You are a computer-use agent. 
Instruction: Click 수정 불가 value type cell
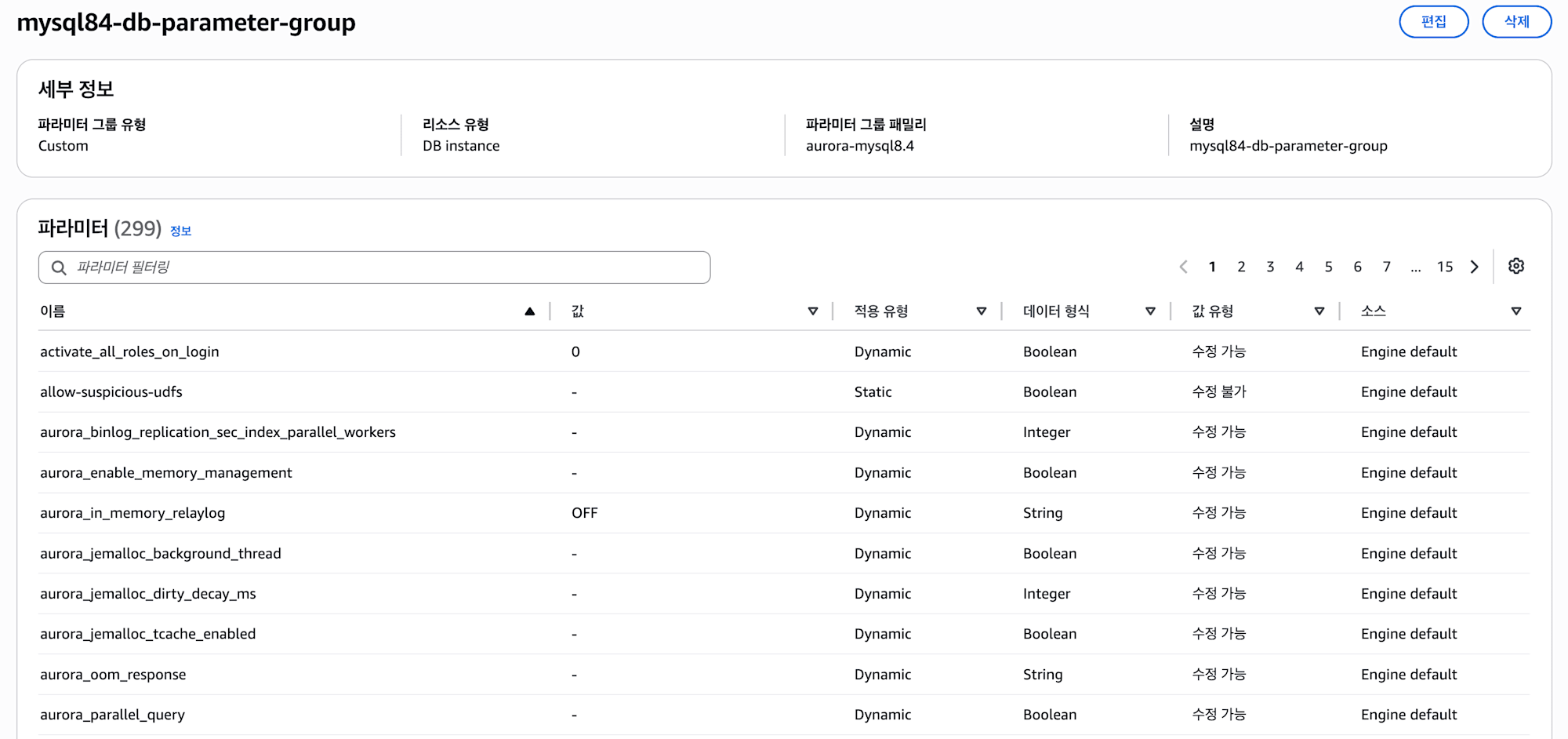pyautogui.click(x=1219, y=391)
